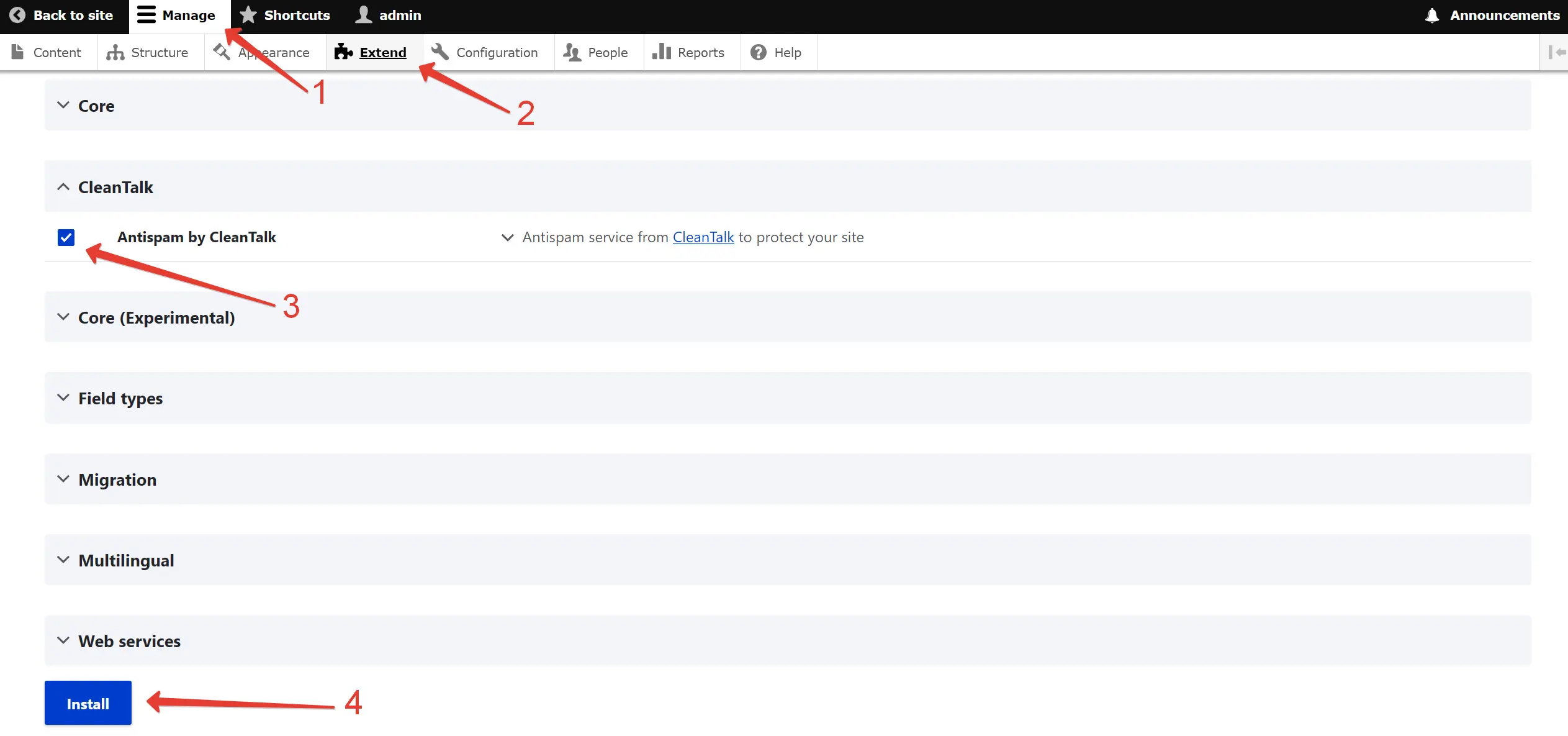This screenshot has height=736, width=1568.
Task: Click the Shortcuts star icon
Action: (248, 15)
